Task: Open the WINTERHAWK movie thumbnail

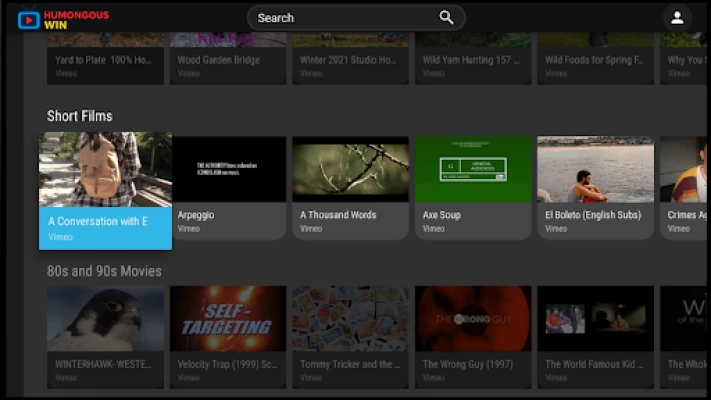Action: 105,319
